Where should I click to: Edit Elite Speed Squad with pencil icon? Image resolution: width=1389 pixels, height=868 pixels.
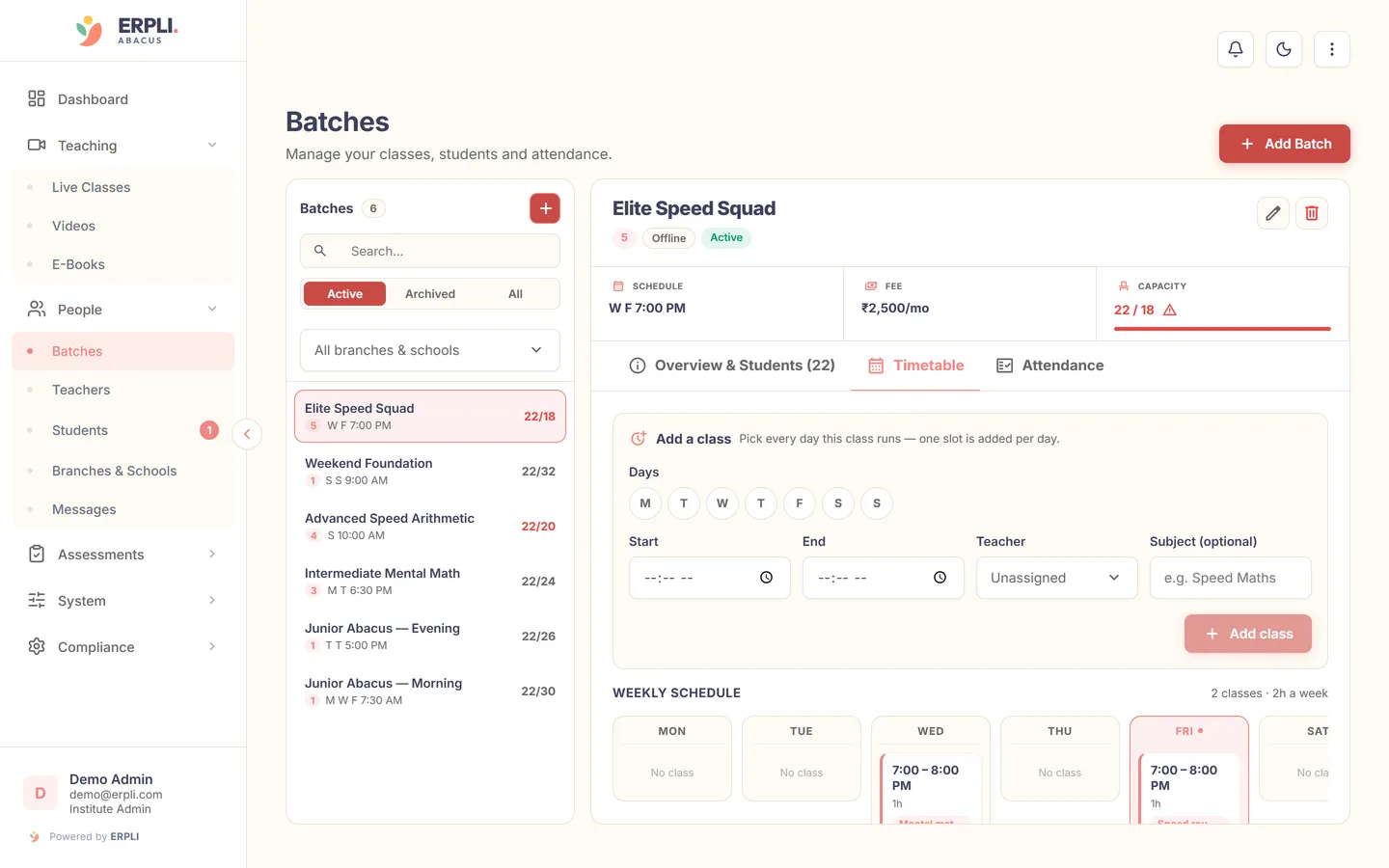coord(1273,213)
